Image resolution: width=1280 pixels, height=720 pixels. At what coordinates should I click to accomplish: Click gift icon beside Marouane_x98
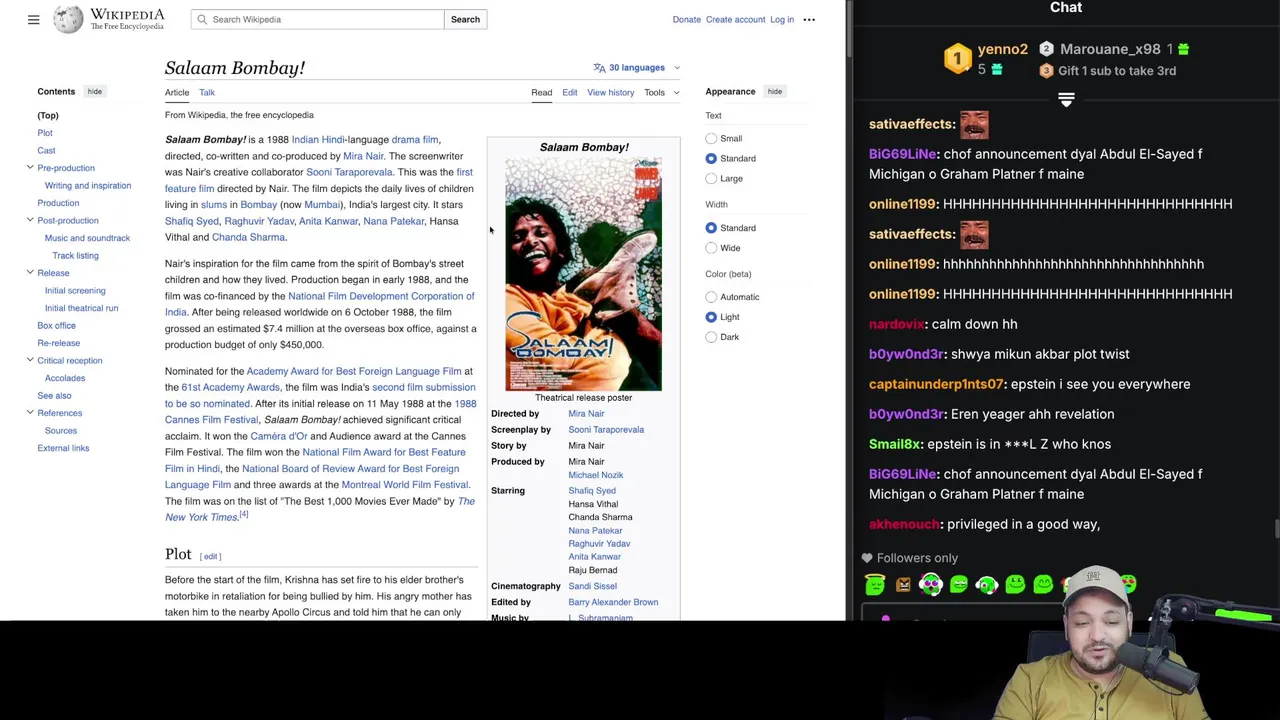pyautogui.click(x=1184, y=49)
